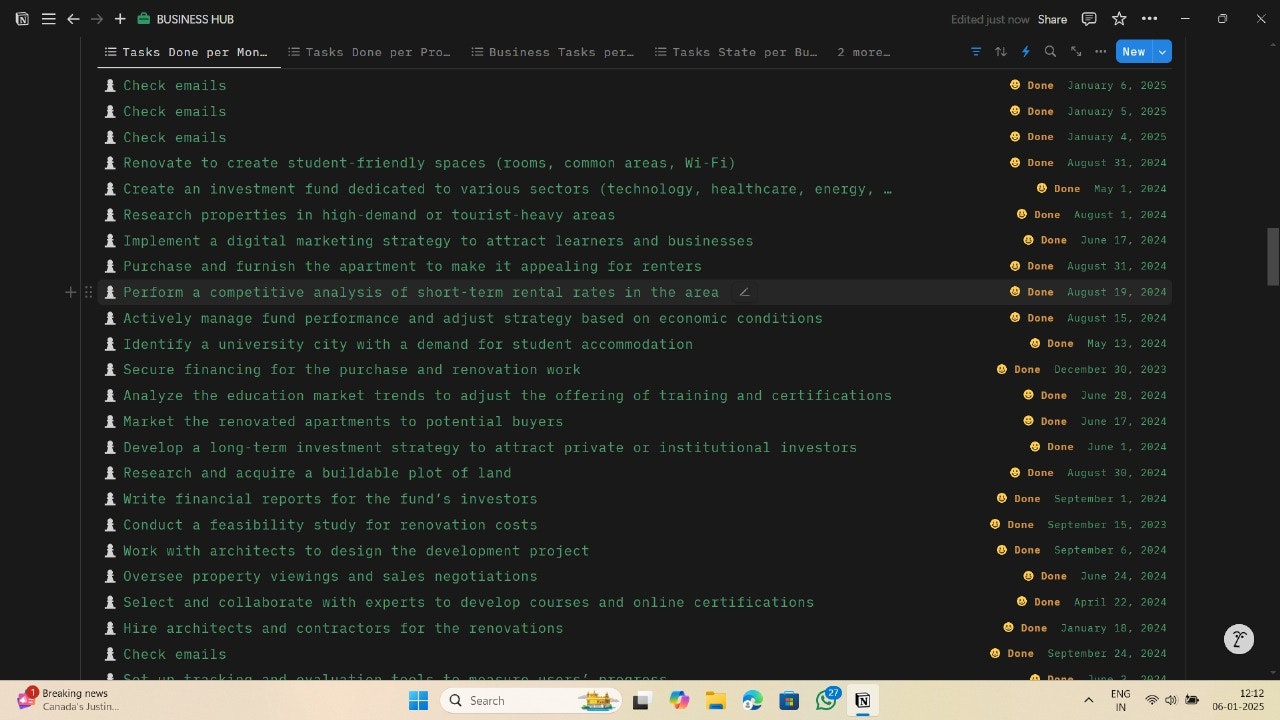Open the Windows Start menu

[418, 700]
